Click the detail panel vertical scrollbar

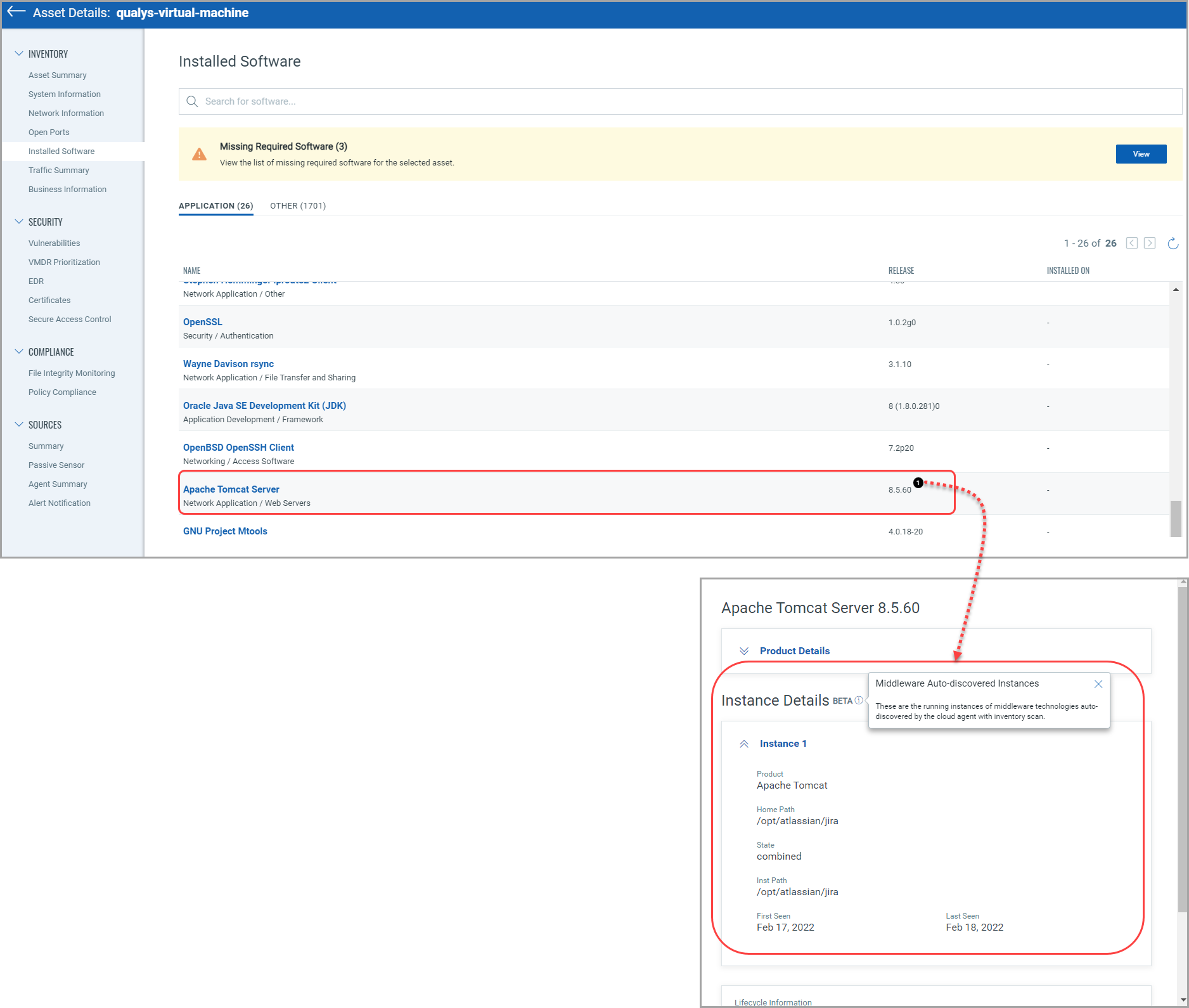1183,748
